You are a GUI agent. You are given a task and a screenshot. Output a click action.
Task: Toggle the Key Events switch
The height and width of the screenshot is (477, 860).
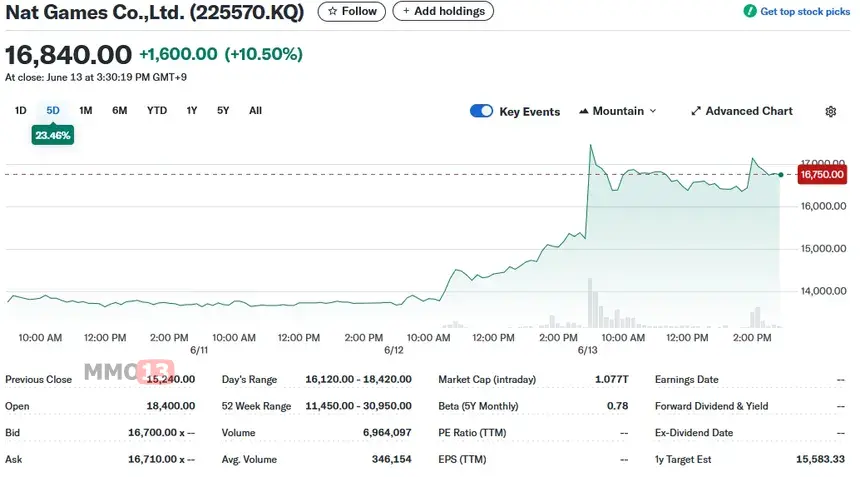pos(481,111)
